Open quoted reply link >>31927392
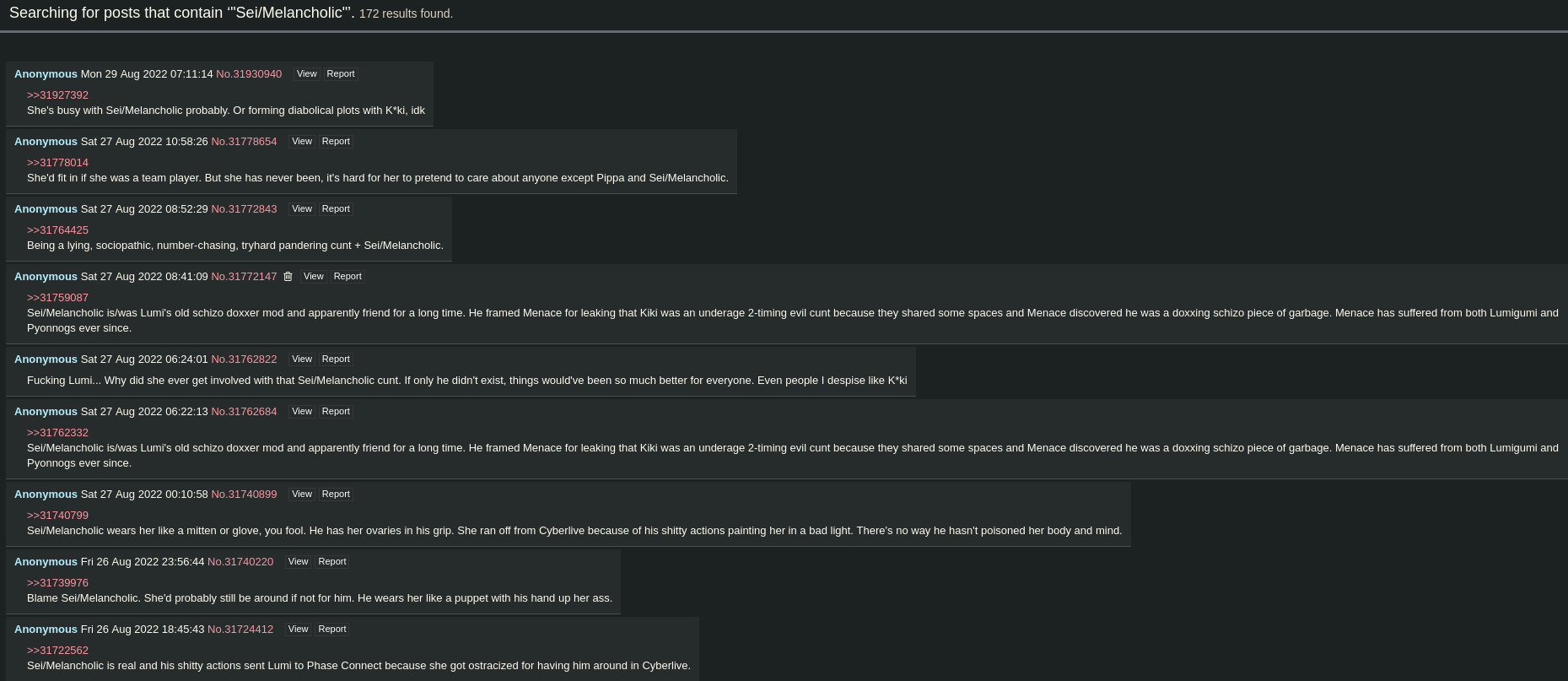The image size is (1568, 681). tap(57, 95)
